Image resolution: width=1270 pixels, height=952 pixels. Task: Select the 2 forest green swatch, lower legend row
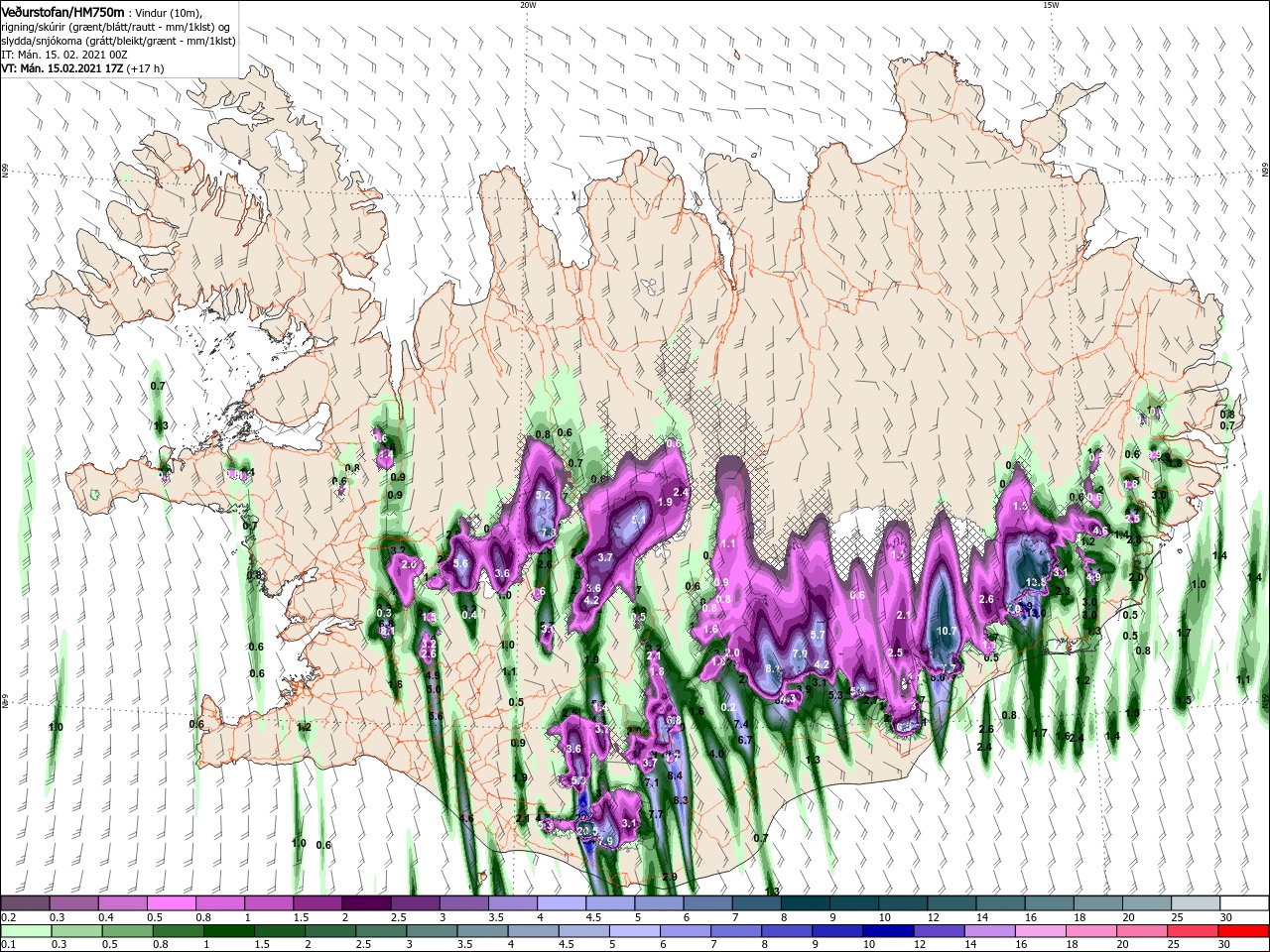coord(329,931)
